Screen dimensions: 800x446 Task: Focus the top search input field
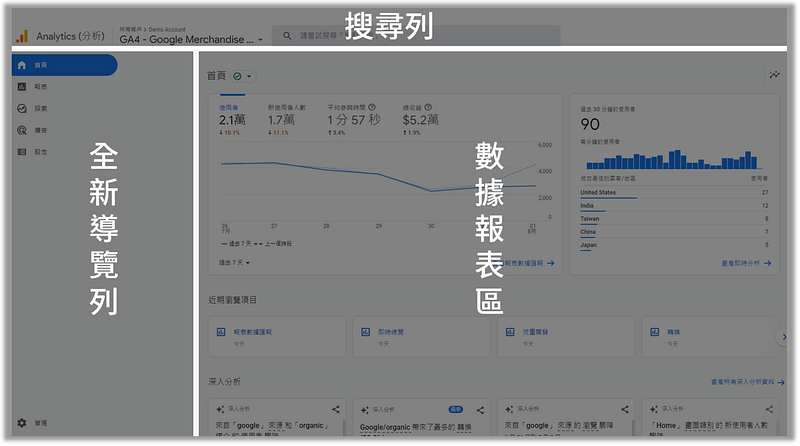coord(416,36)
